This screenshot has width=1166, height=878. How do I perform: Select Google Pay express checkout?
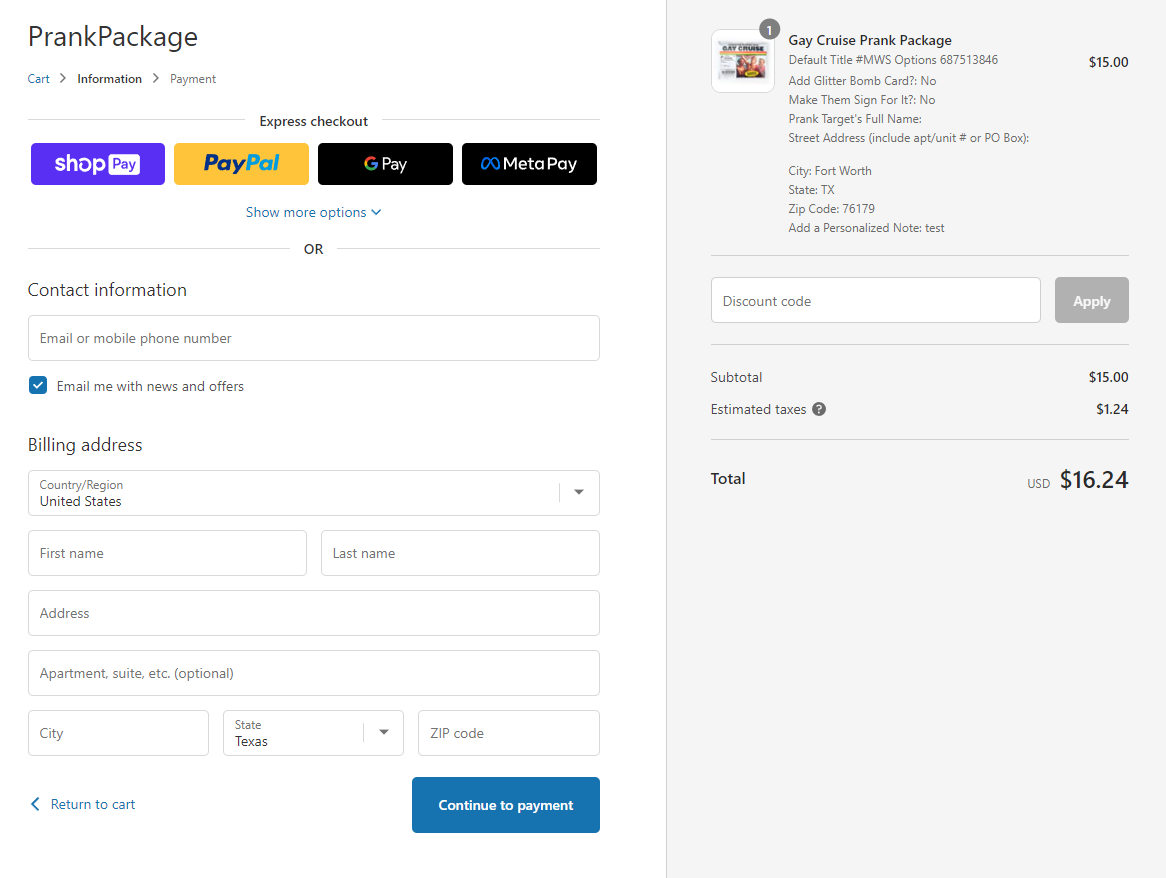coord(385,164)
